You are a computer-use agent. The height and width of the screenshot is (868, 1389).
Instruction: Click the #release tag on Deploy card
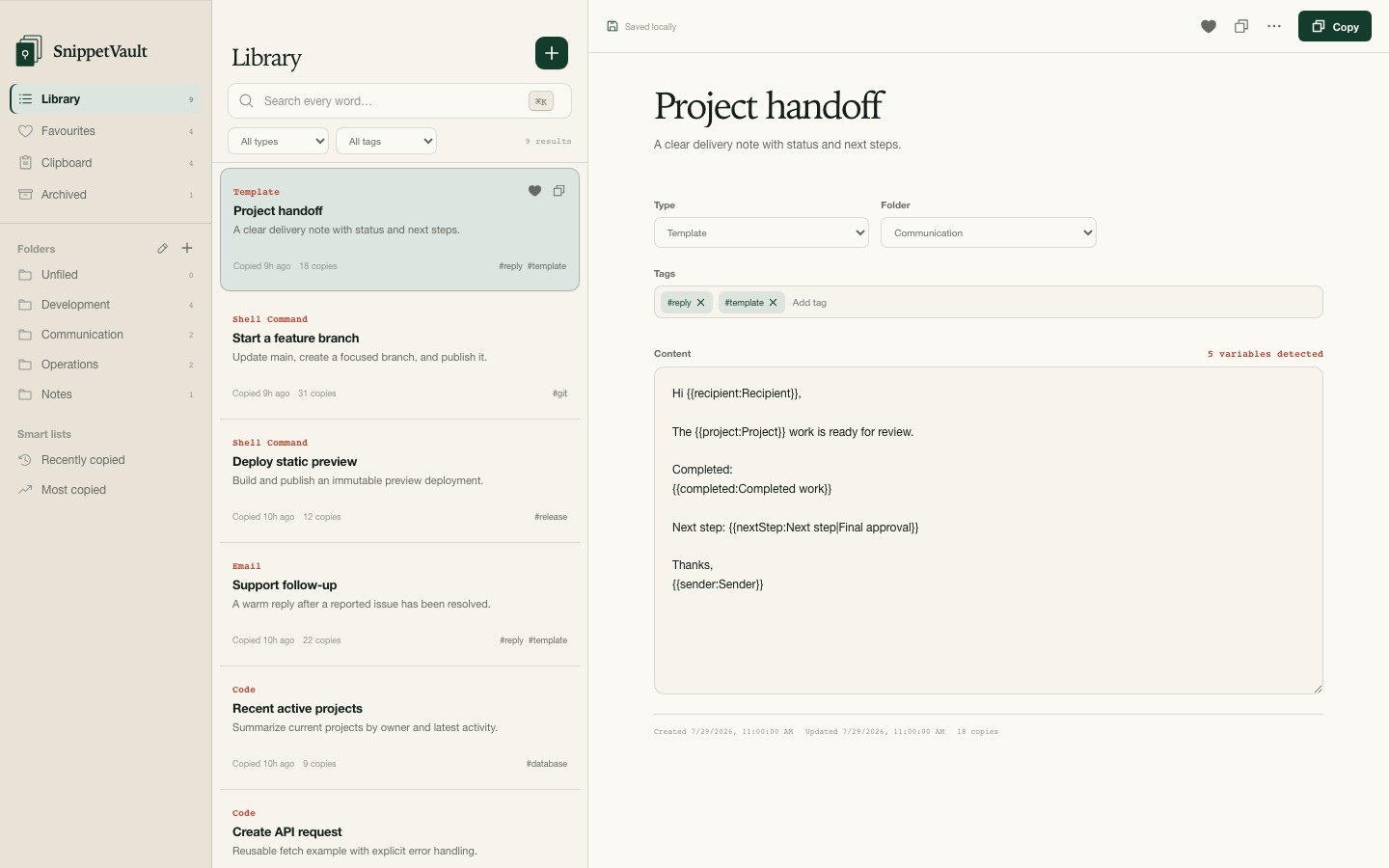[551, 517]
